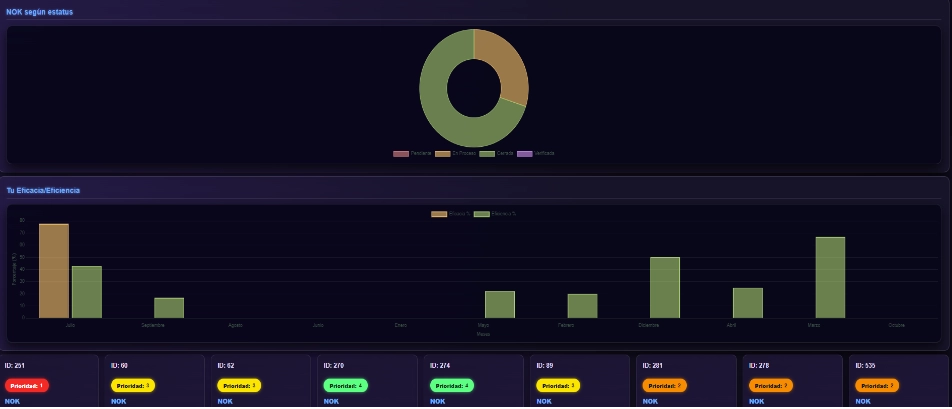Open the NOK link on card ID 251

(12, 401)
